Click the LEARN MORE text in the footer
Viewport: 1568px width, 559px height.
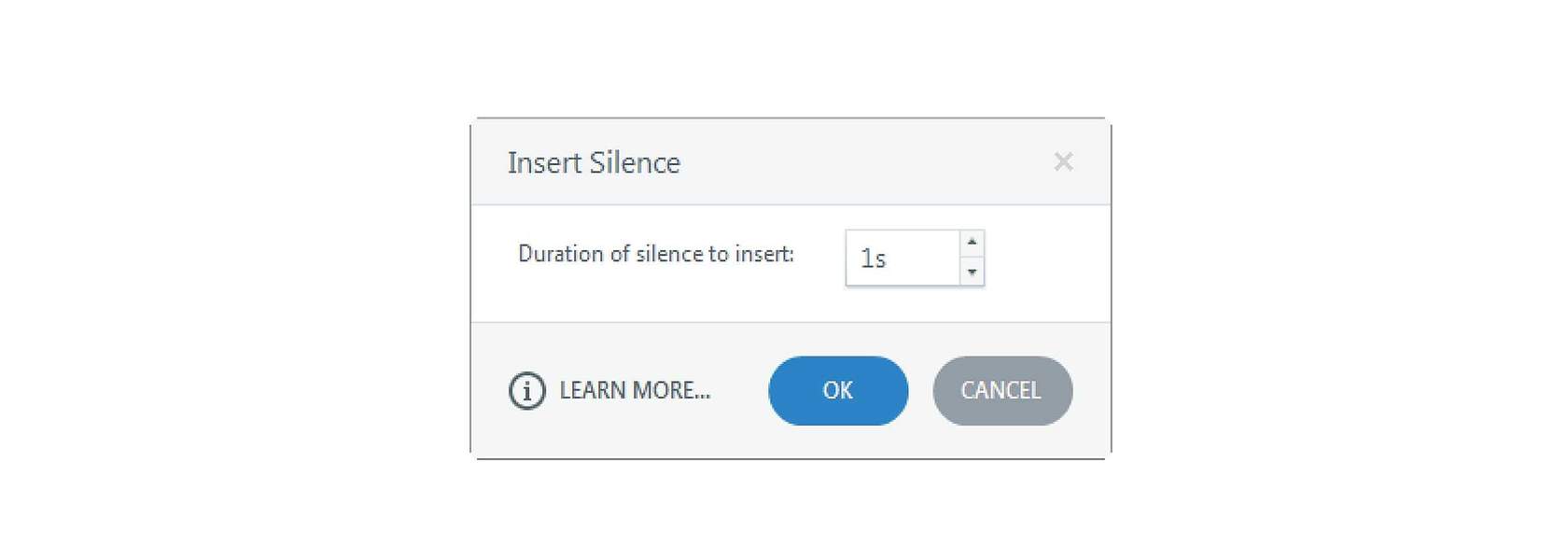coord(635,390)
